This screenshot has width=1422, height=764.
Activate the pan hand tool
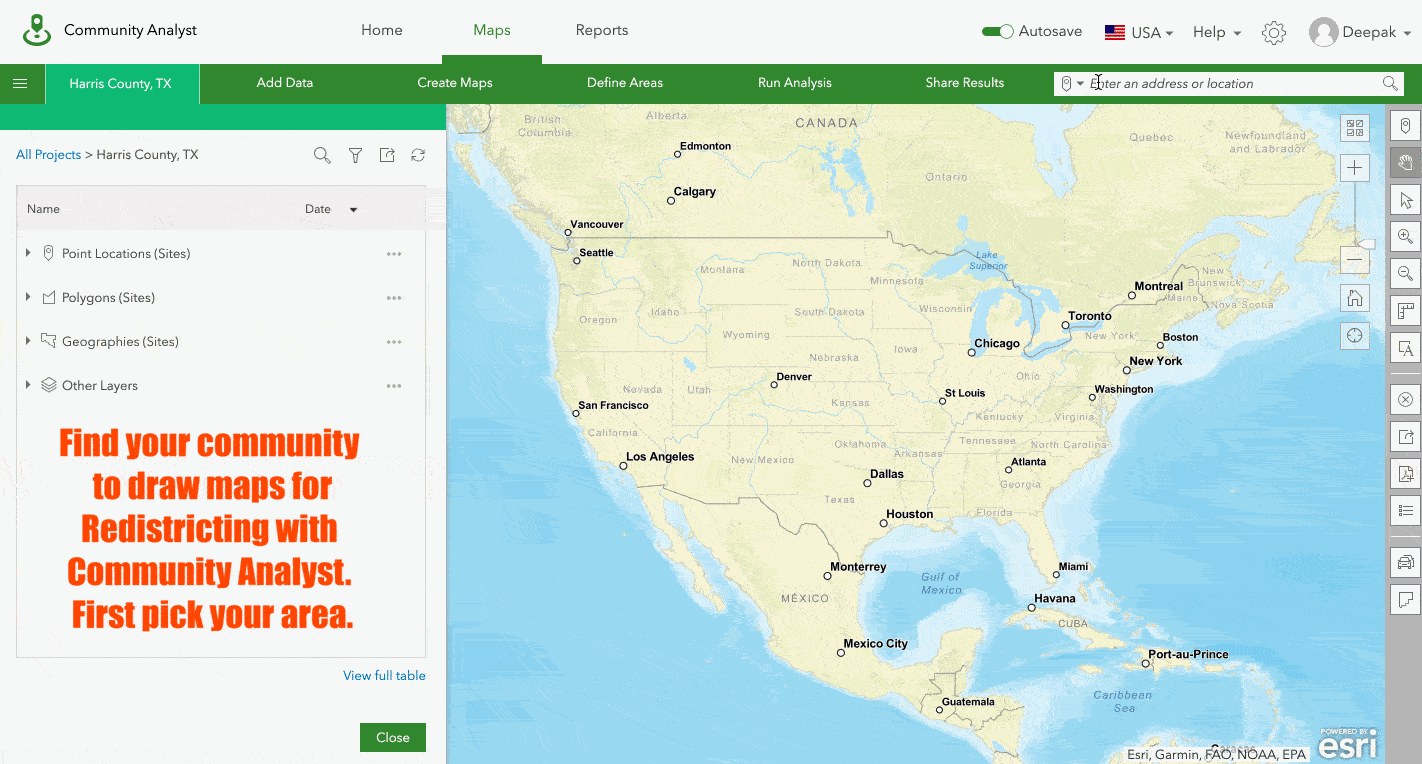tap(1405, 163)
